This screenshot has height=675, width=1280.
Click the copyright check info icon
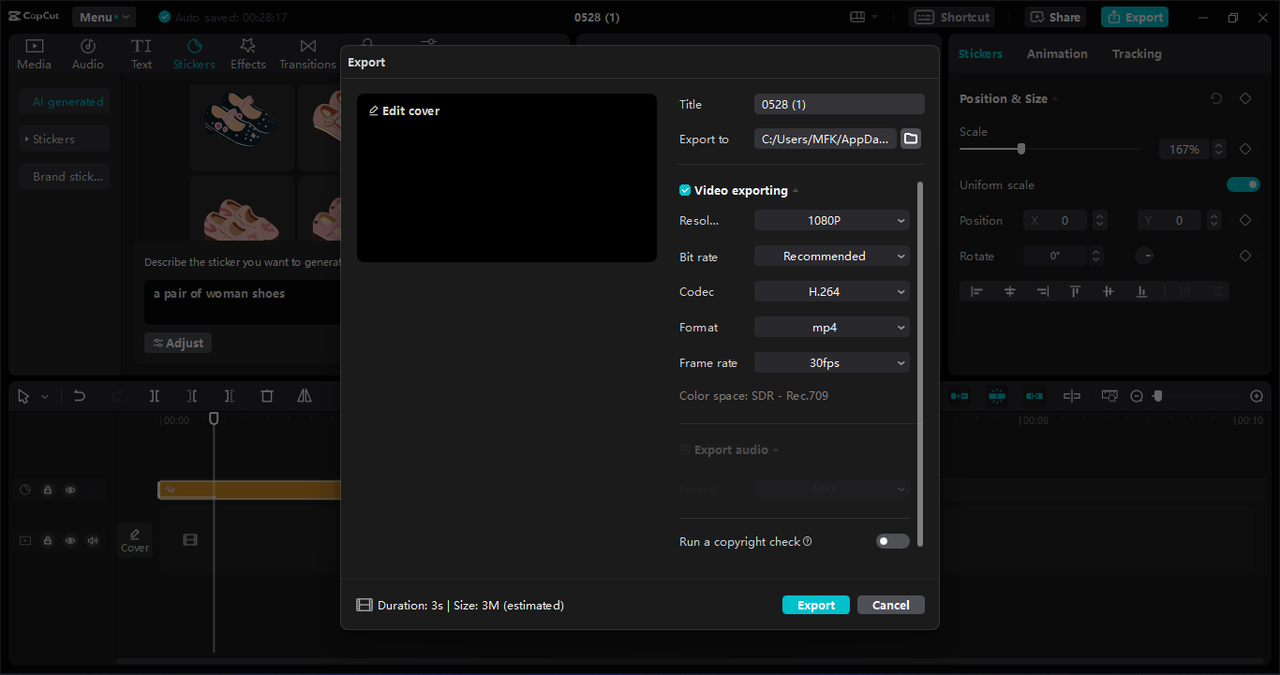tap(807, 541)
